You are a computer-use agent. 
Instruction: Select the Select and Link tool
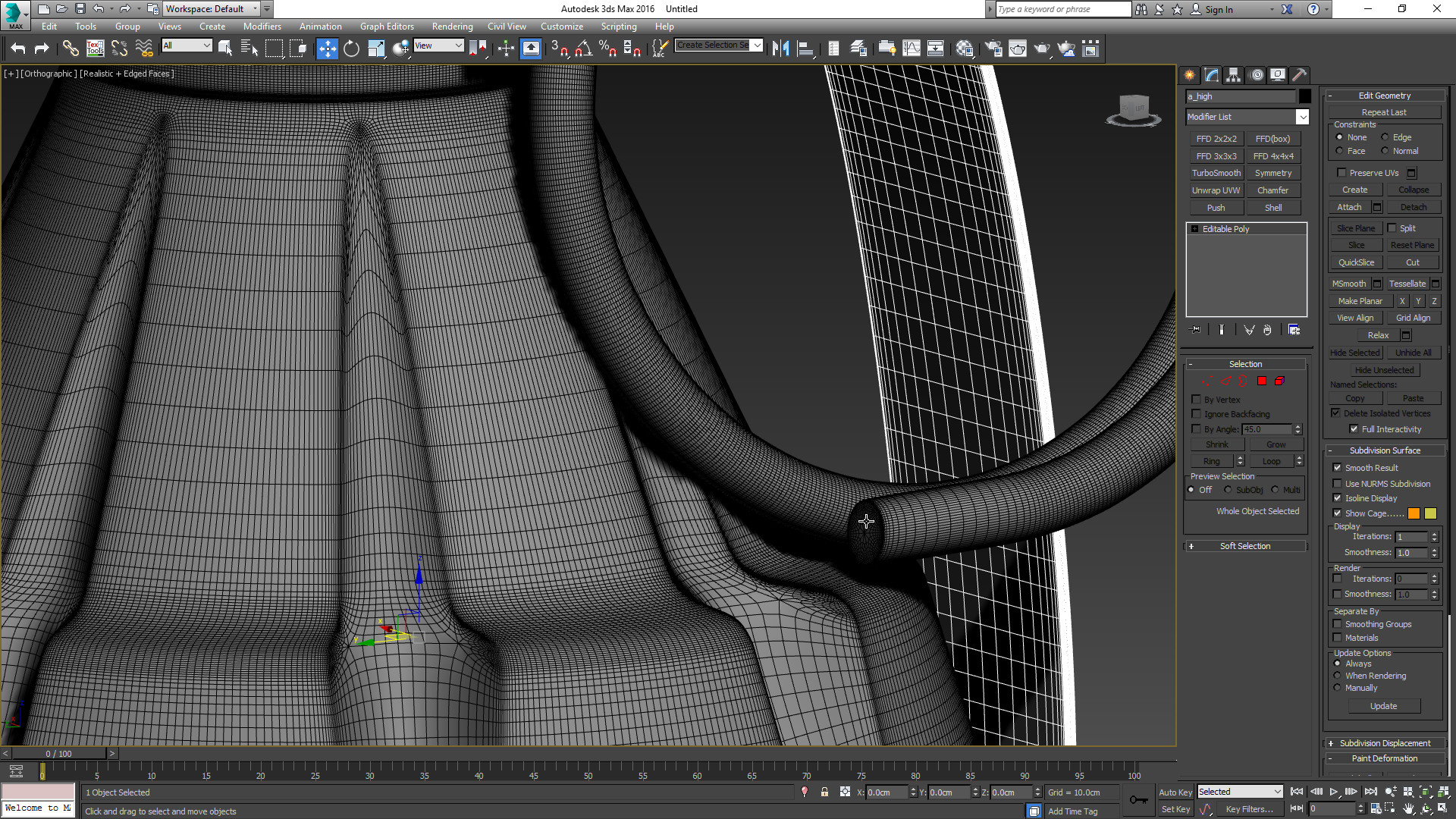pyautogui.click(x=71, y=49)
